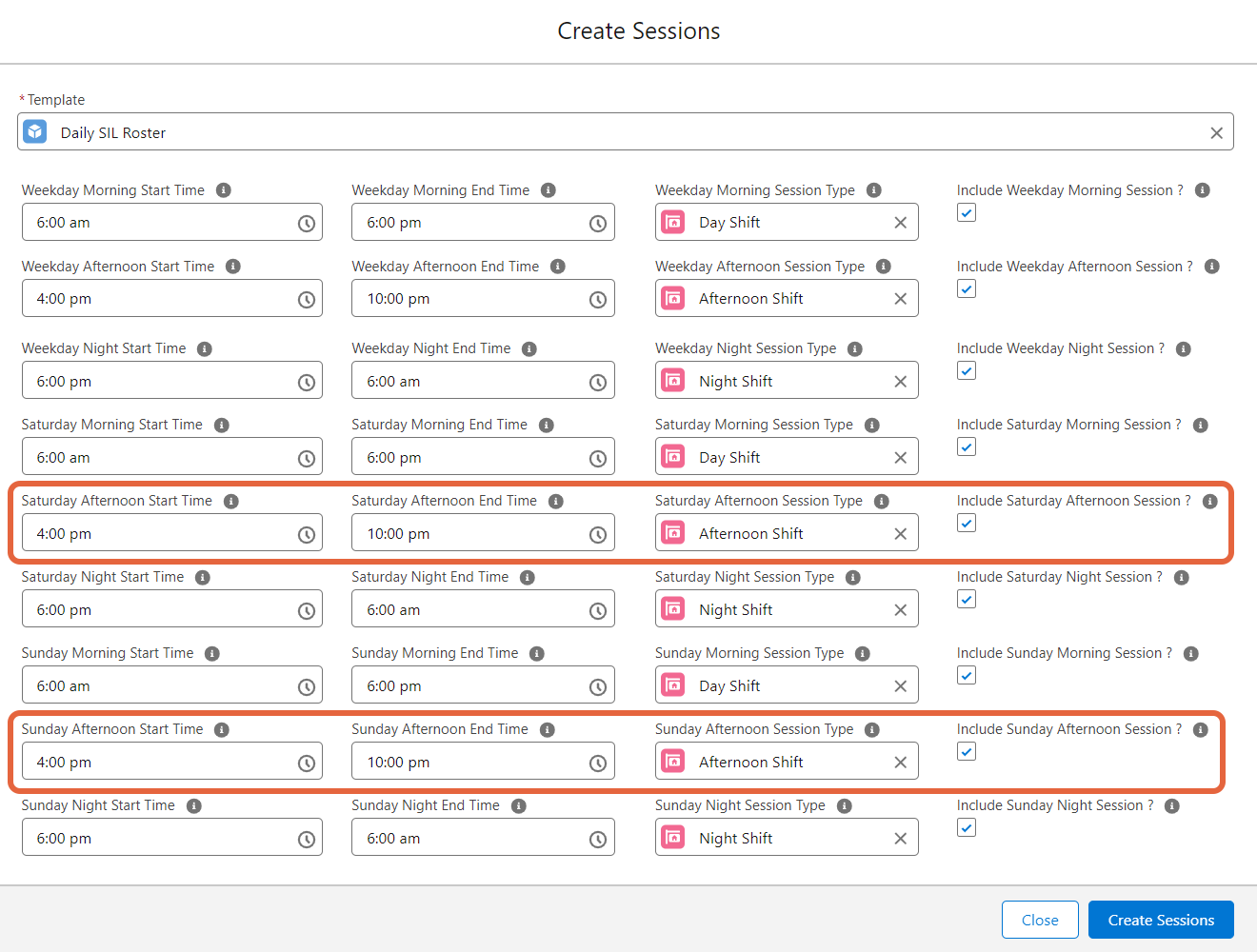Click the pink record icon beside Night Shift weekday value
Screen dimensions: 1257x952
[673, 380]
